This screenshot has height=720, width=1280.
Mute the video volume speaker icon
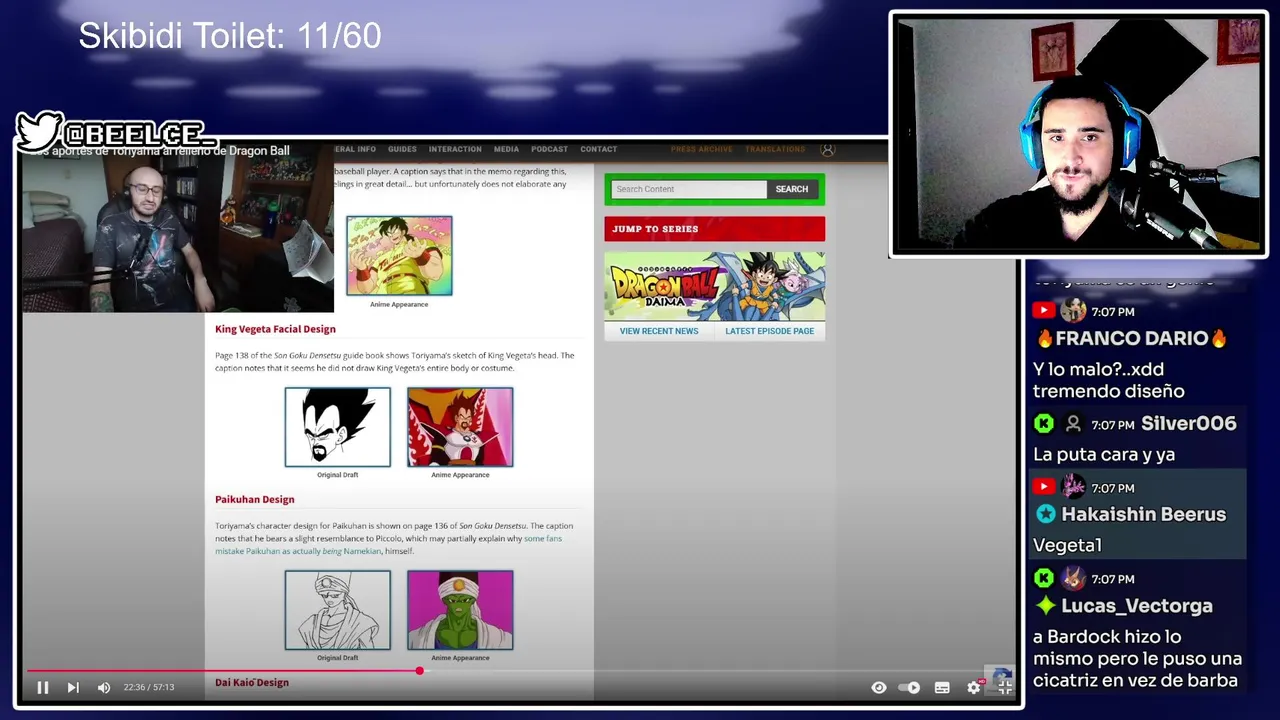pos(104,687)
